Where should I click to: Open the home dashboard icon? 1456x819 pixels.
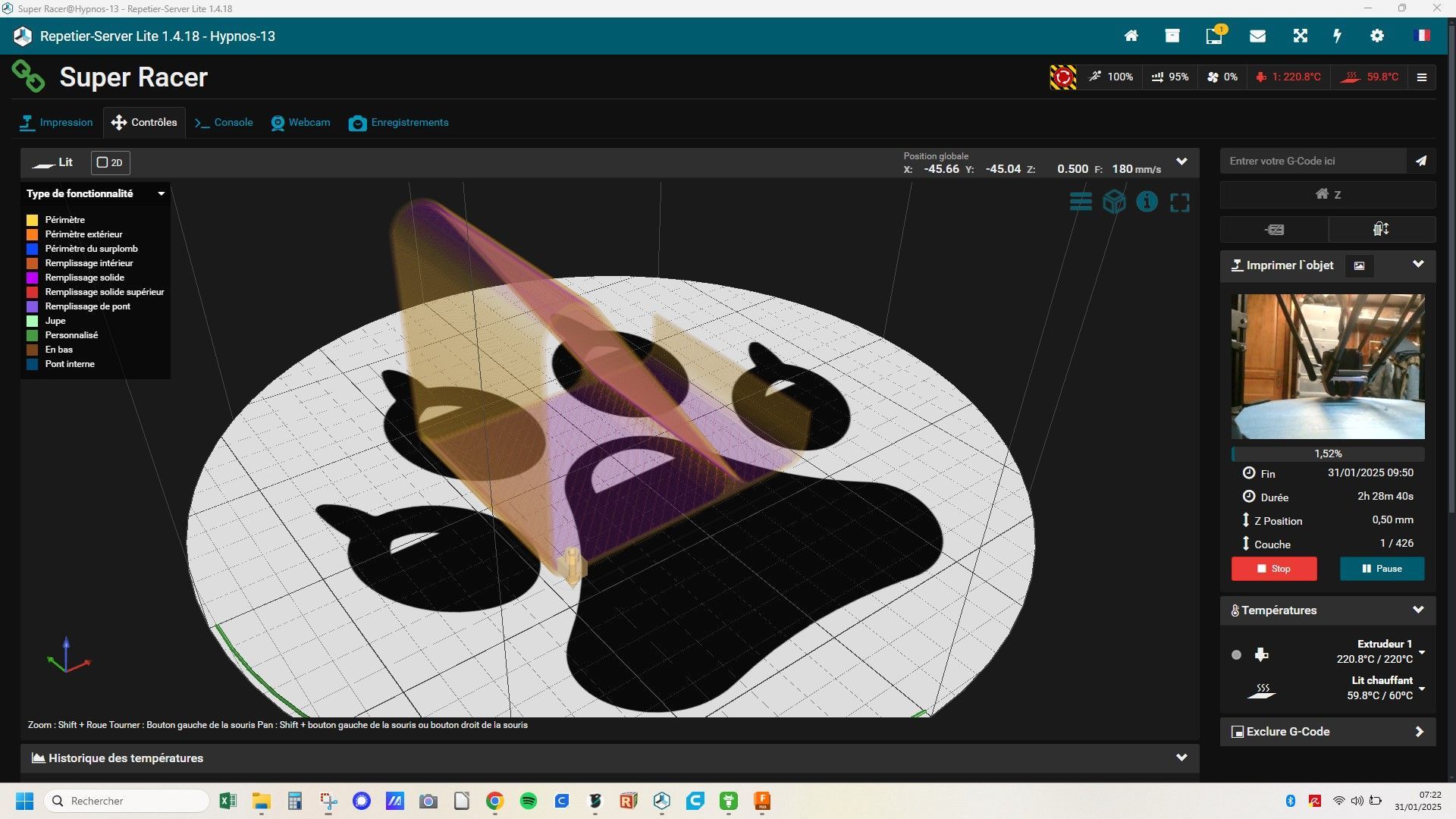(1131, 36)
